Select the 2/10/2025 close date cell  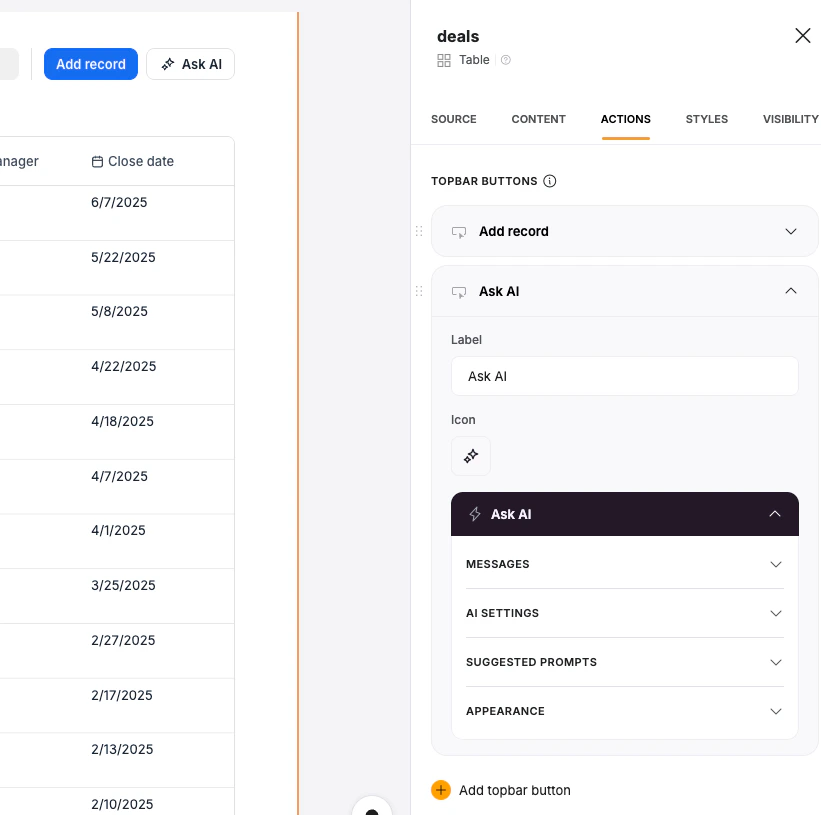pos(122,803)
